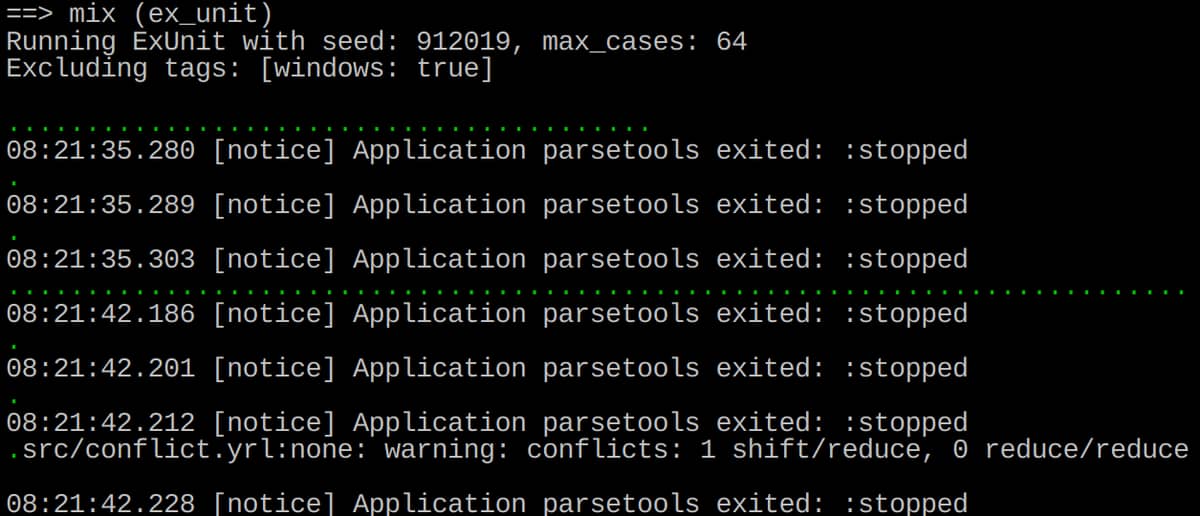The width and height of the screenshot is (1200, 516).
Task: Click the timestamp 08:21:42.228
Action: point(100,503)
